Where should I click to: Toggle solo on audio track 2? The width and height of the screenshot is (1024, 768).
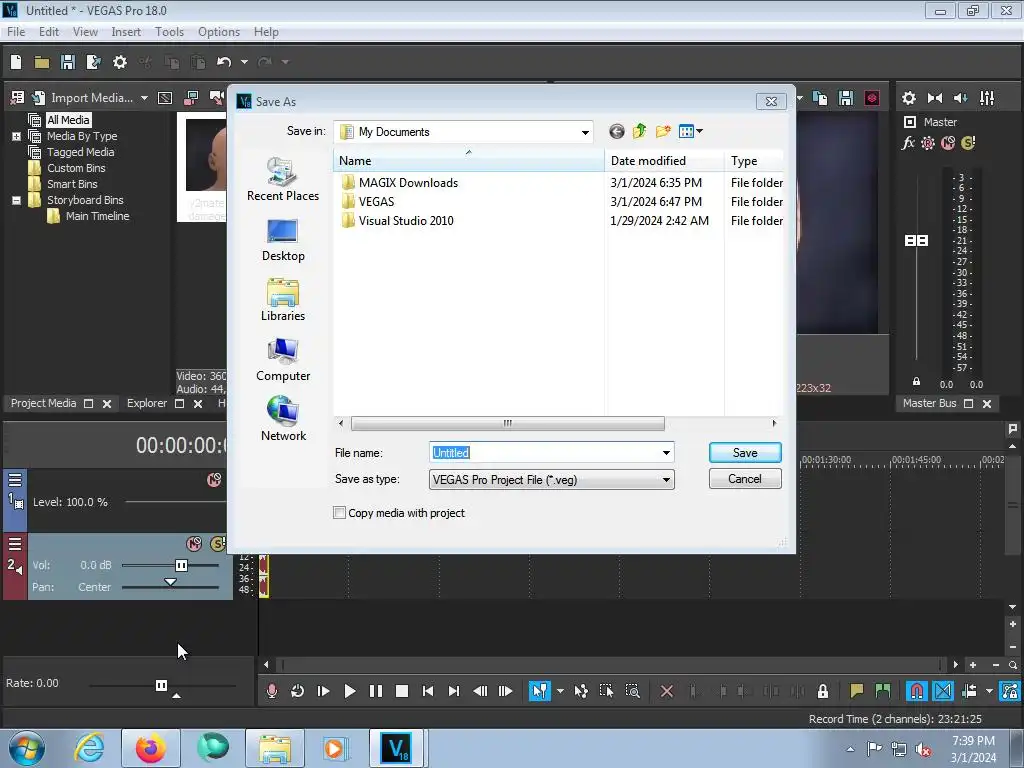(217, 543)
